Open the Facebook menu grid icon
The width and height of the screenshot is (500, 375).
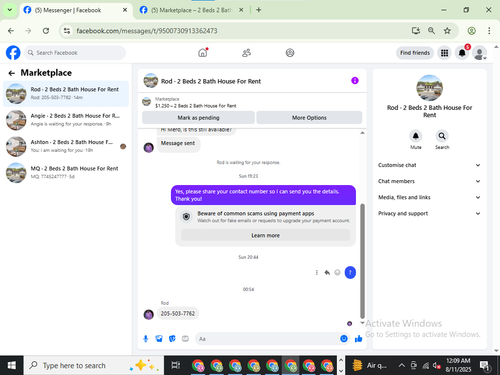tap(444, 53)
